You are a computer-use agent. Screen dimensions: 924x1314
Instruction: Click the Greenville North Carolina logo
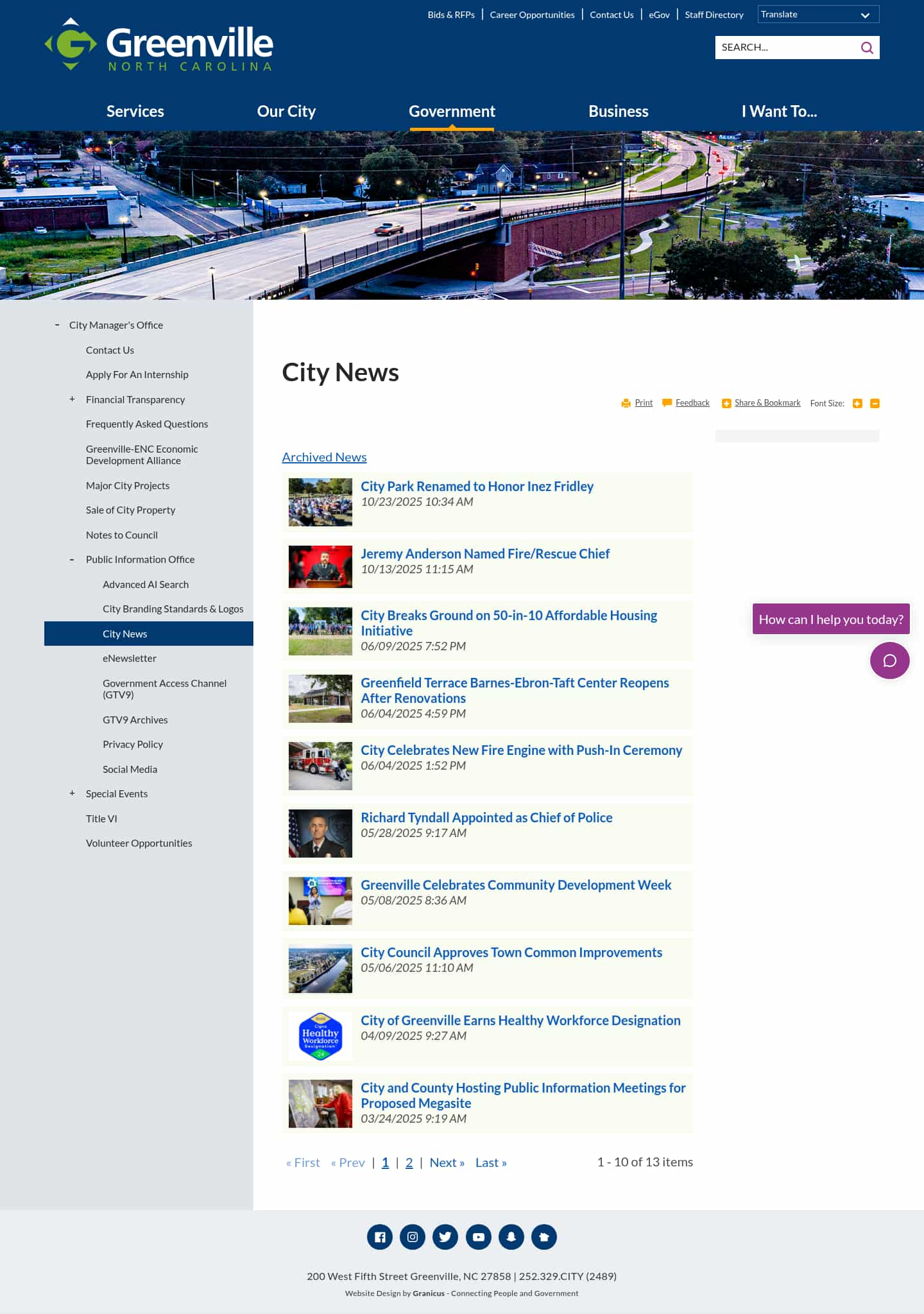158,44
